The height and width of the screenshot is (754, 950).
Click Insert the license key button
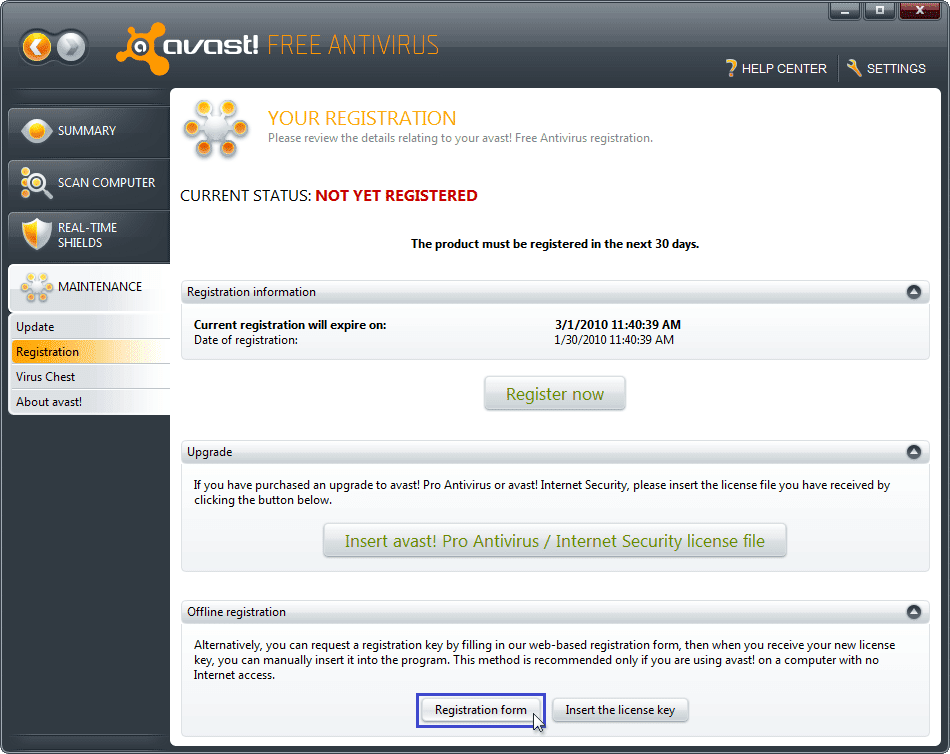(620, 710)
